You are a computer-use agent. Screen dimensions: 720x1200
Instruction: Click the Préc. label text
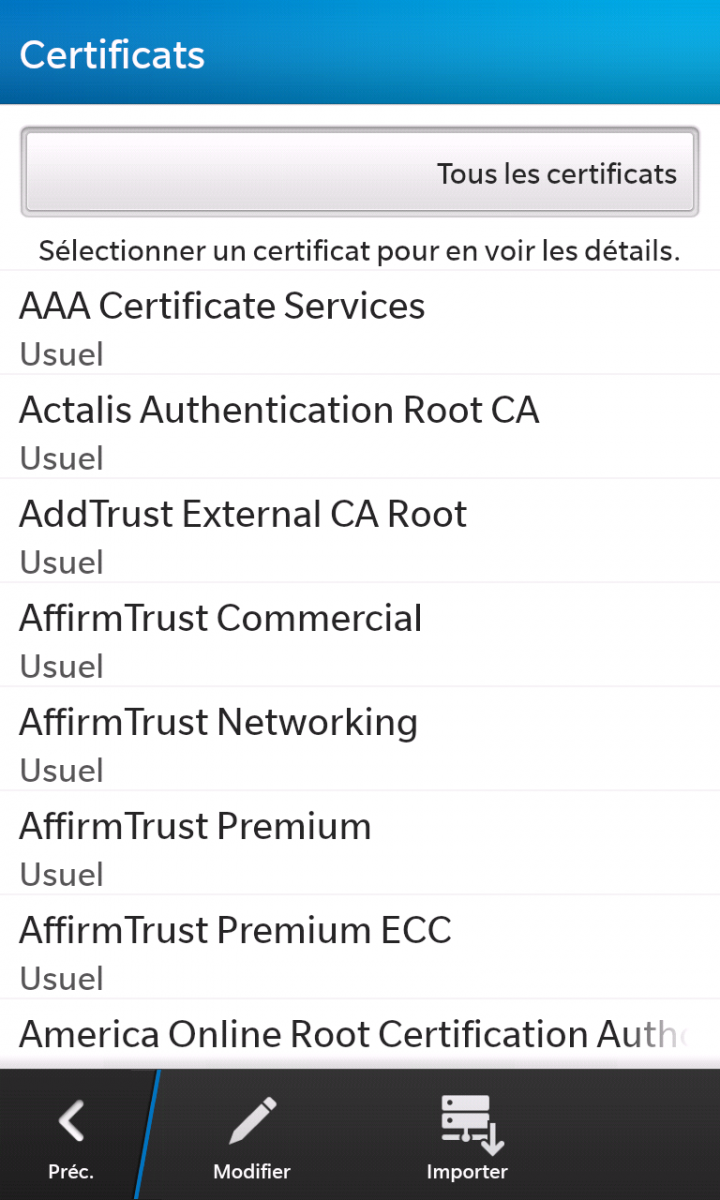pyautogui.click(x=71, y=1172)
